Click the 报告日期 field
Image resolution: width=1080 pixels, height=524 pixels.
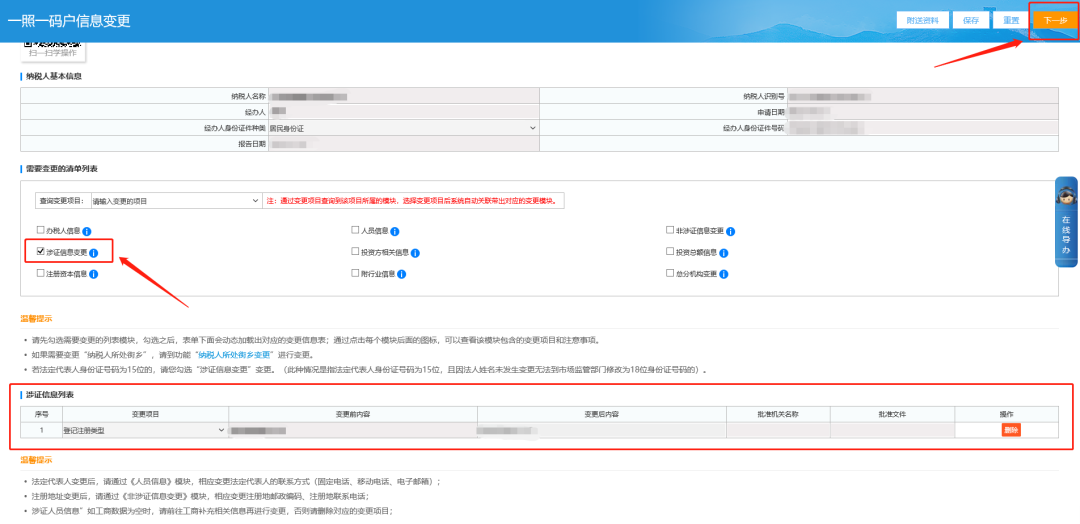pyautogui.click(x=403, y=144)
